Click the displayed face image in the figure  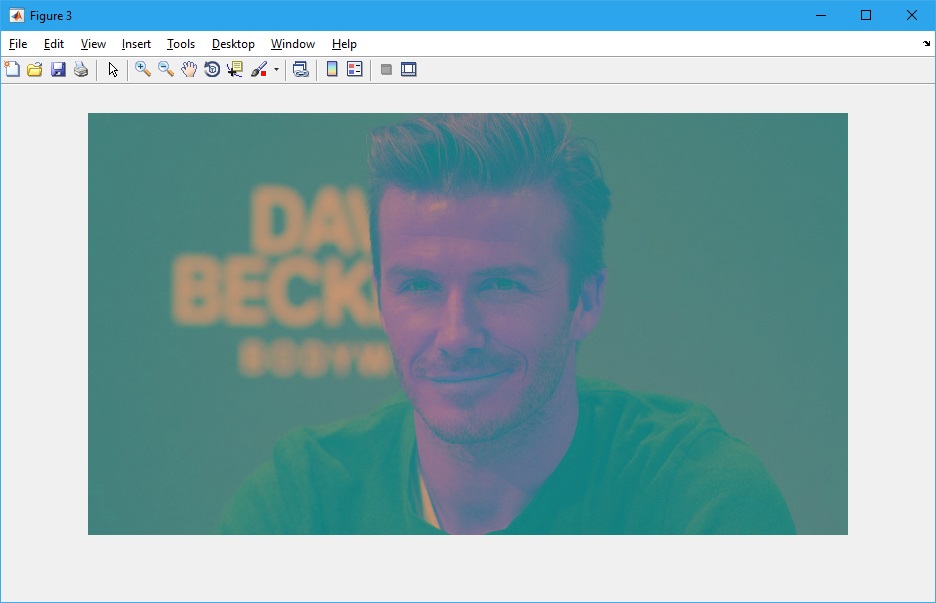click(x=468, y=324)
